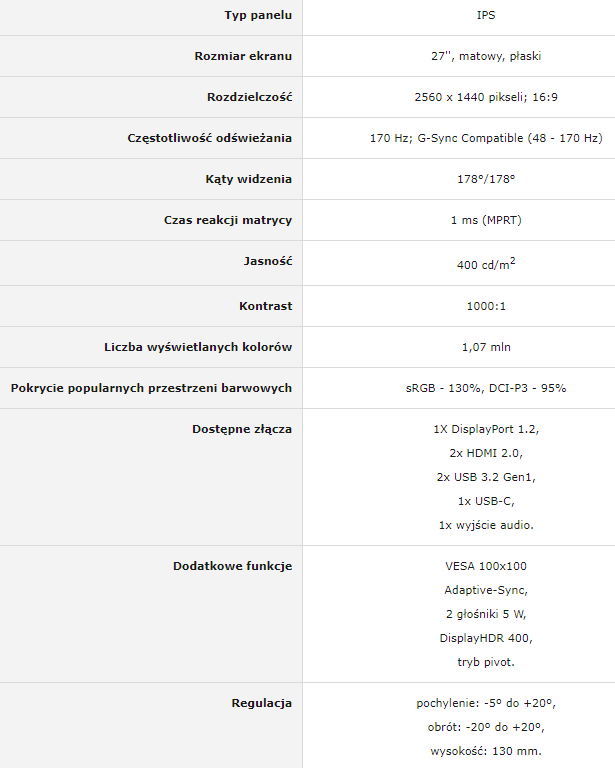Select the 'sRGB - 130%, DCI-P3 - 95%' text
The image size is (615, 768).
click(x=486, y=388)
